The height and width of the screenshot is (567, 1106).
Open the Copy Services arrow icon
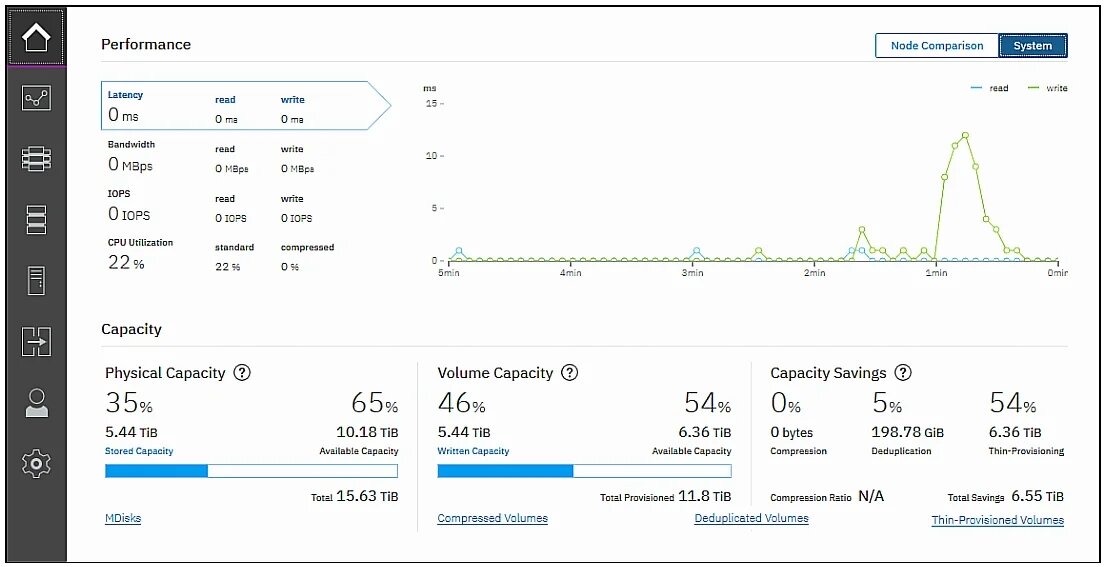pyautogui.click(x=36, y=341)
